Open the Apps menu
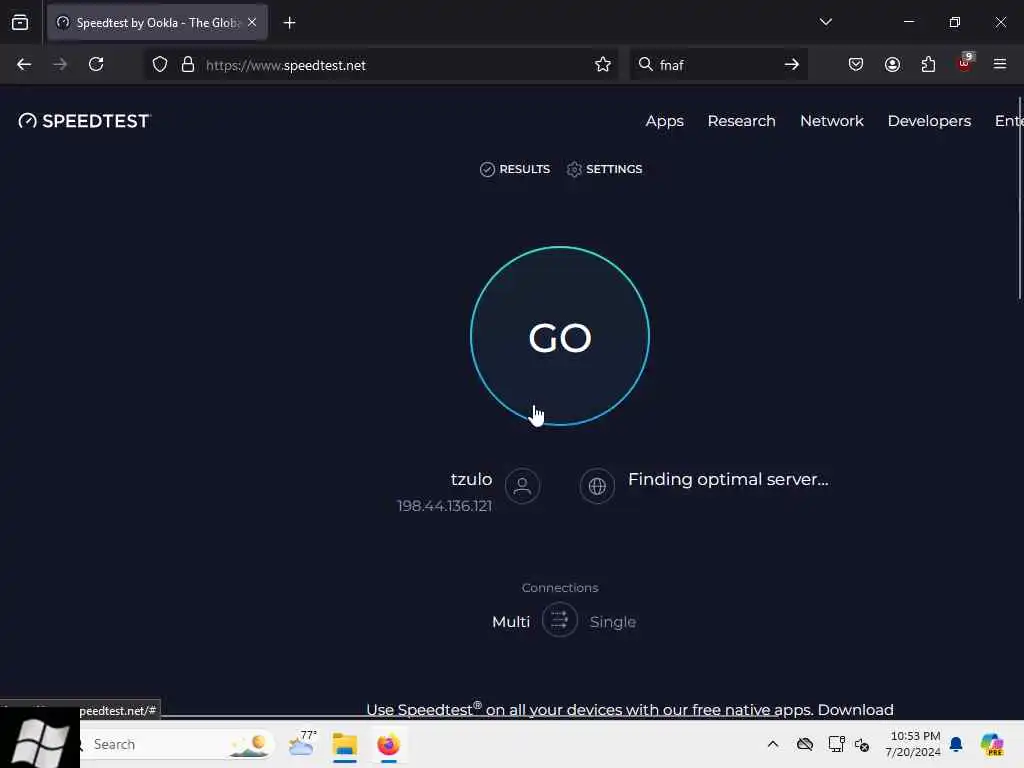The height and width of the screenshot is (768, 1024). click(664, 121)
